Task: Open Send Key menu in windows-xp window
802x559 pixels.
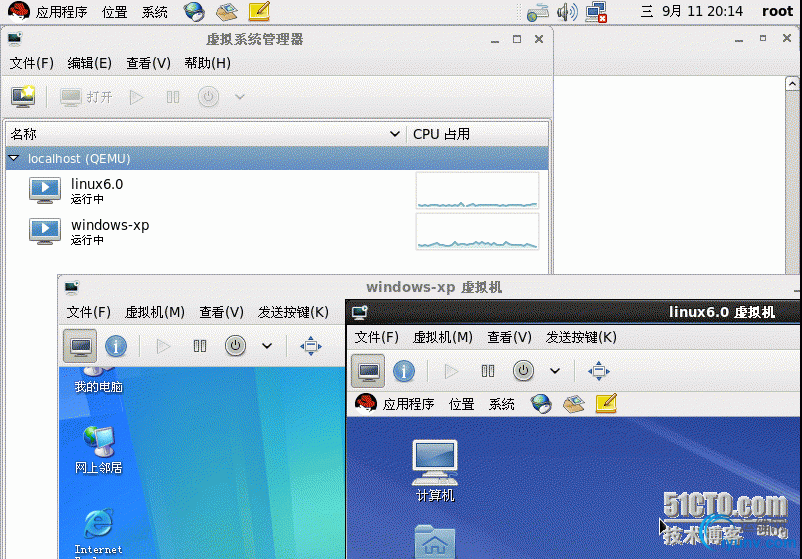Action: [x=293, y=312]
